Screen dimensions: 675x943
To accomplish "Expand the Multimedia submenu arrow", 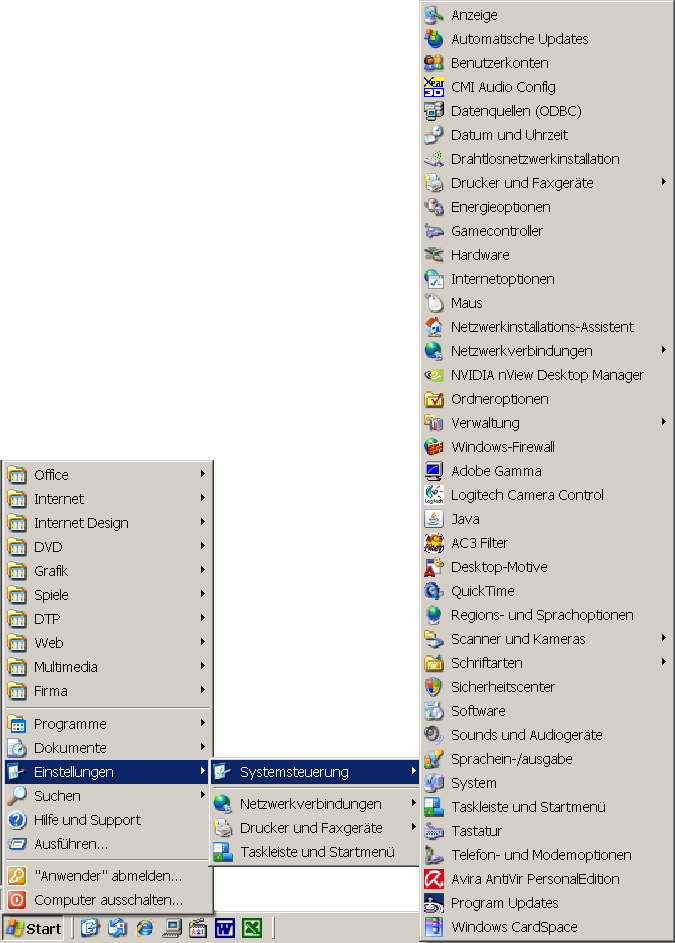I will point(203,666).
